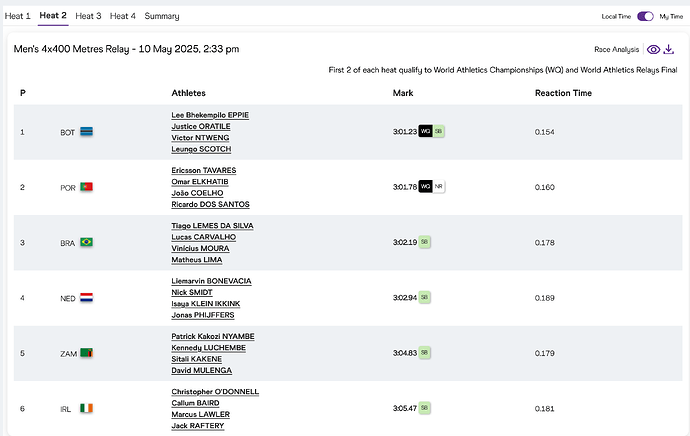Open Leungo SCOTCH profile

201,149
